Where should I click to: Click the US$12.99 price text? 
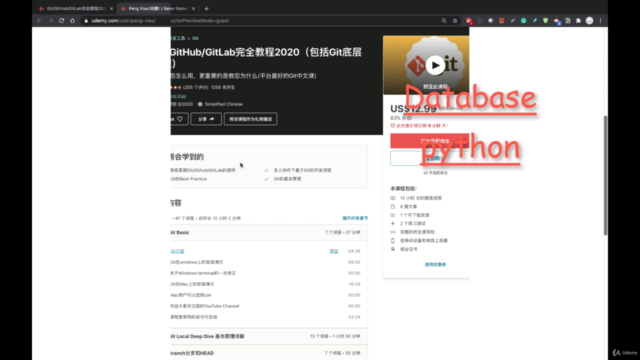click(x=413, y=109)
